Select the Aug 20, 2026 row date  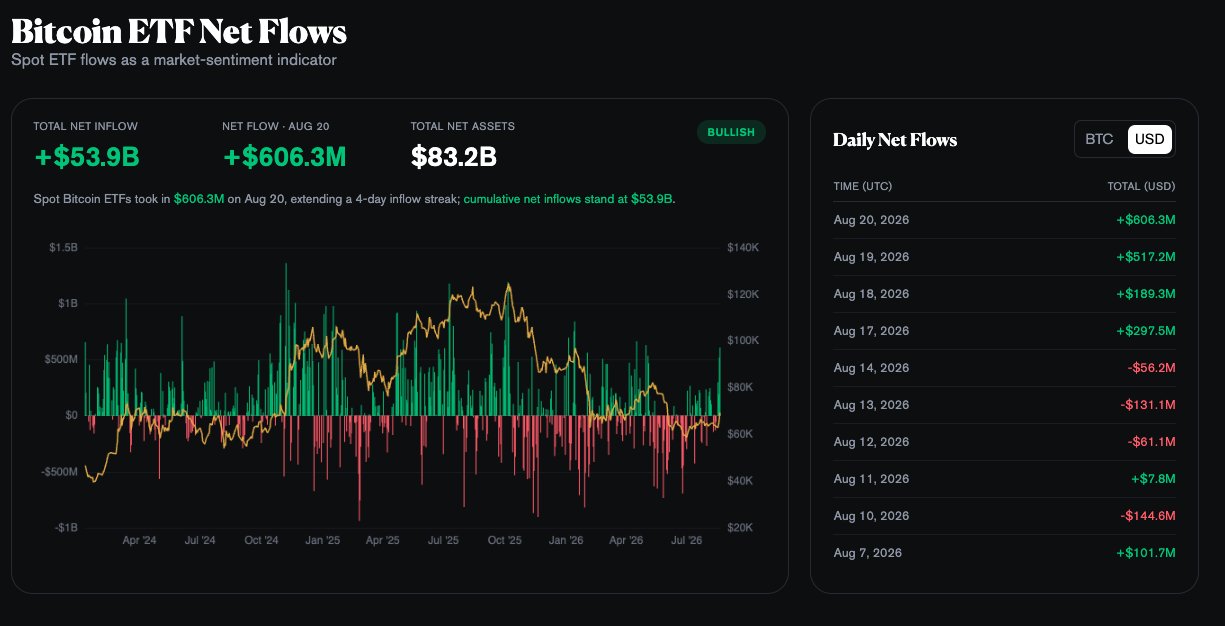tap(871, 220)
